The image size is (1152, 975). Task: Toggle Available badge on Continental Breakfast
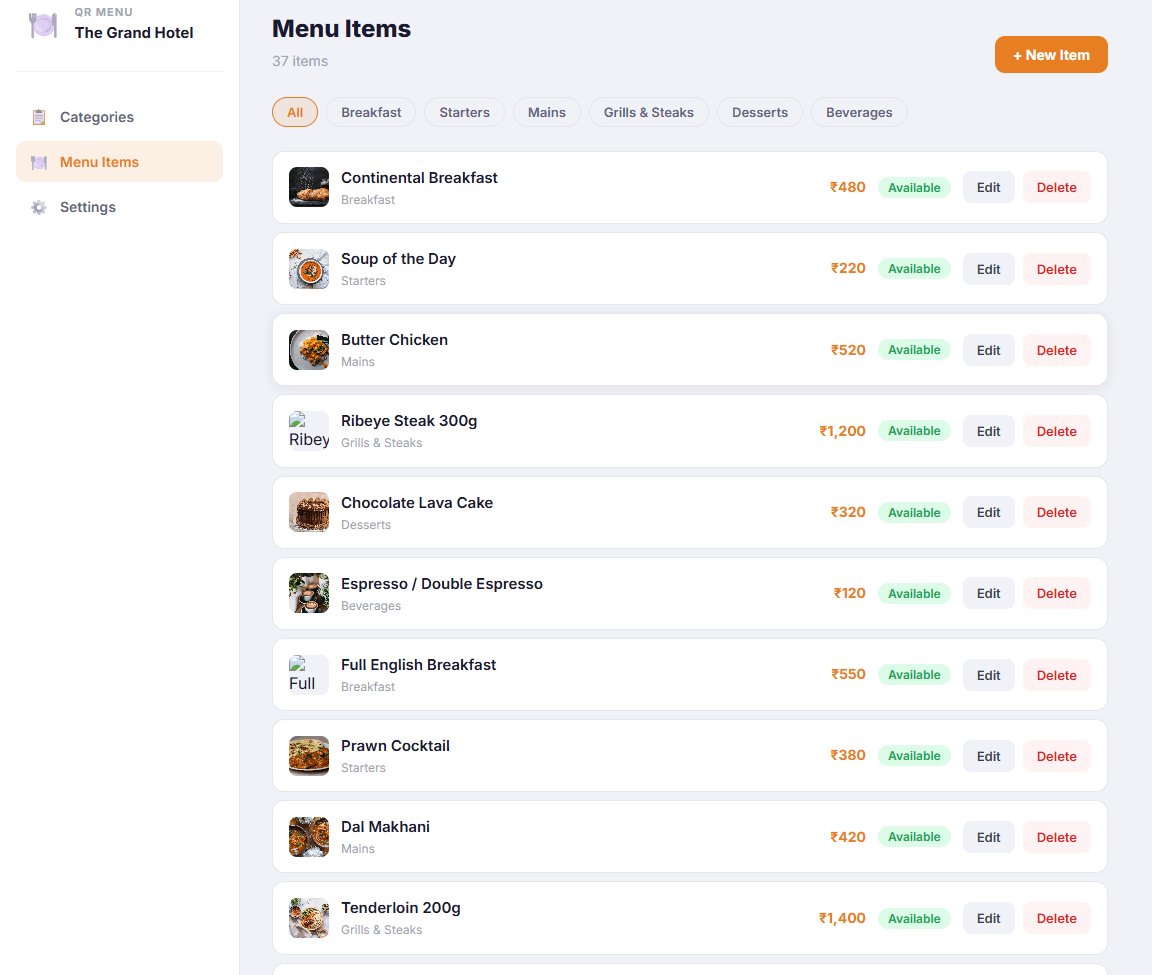pyautogui.click(x=914, y=187)
